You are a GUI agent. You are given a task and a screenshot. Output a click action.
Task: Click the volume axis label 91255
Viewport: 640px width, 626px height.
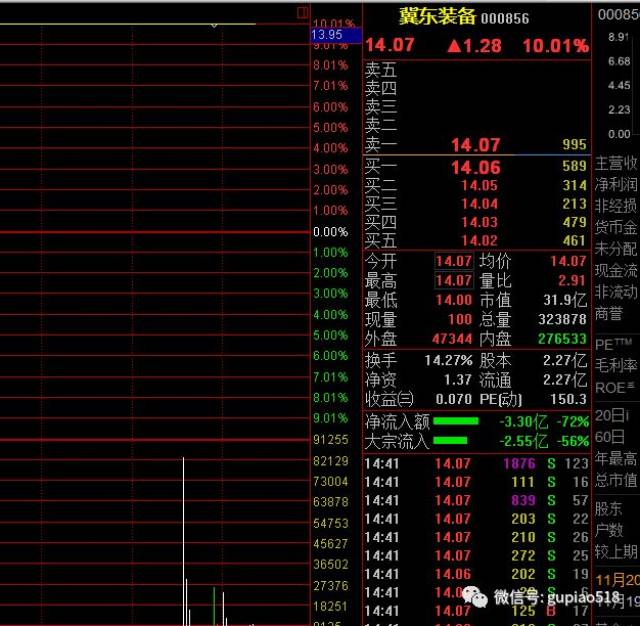coord(331,440)
